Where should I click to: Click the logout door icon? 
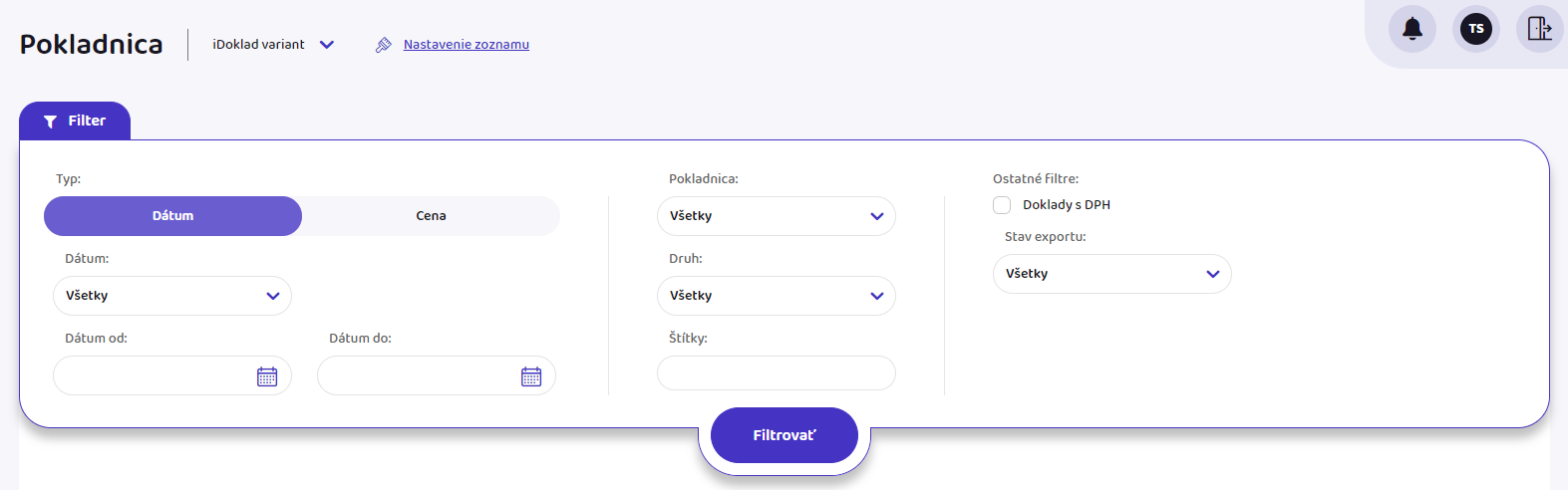coord(1539,29)
